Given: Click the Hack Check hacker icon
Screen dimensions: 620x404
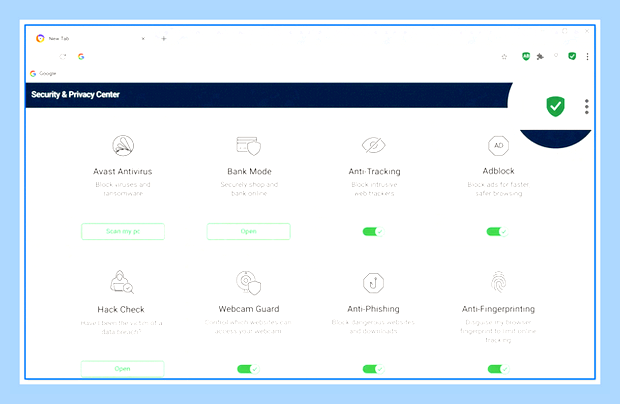Looking at the screenshot, I should point(121,282).
